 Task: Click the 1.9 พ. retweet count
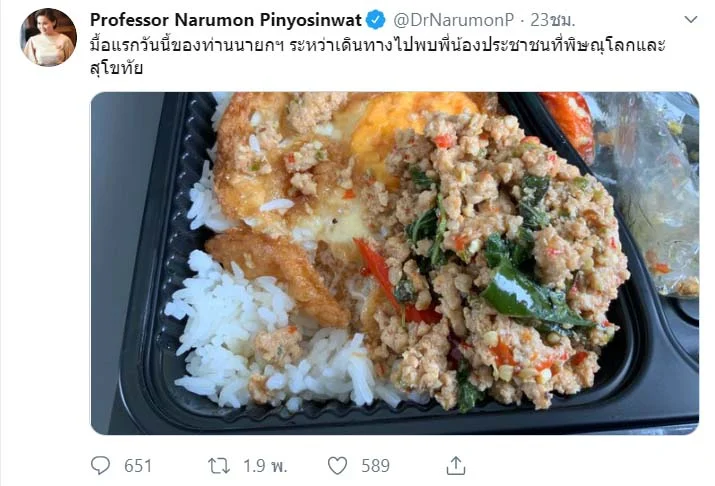[x=265, y=466]
